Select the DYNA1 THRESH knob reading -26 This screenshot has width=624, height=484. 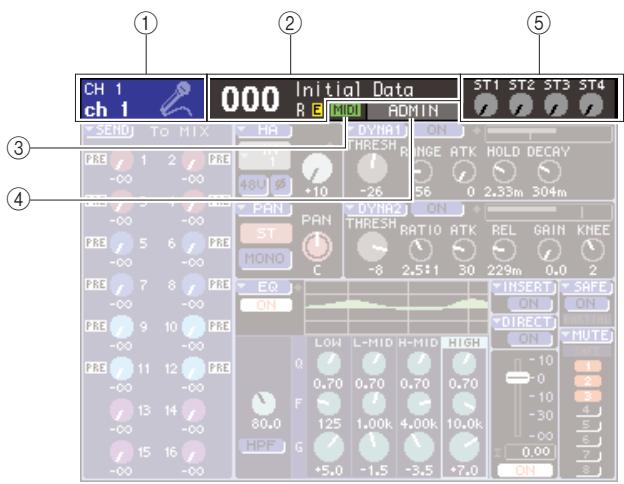coord(372,168)
